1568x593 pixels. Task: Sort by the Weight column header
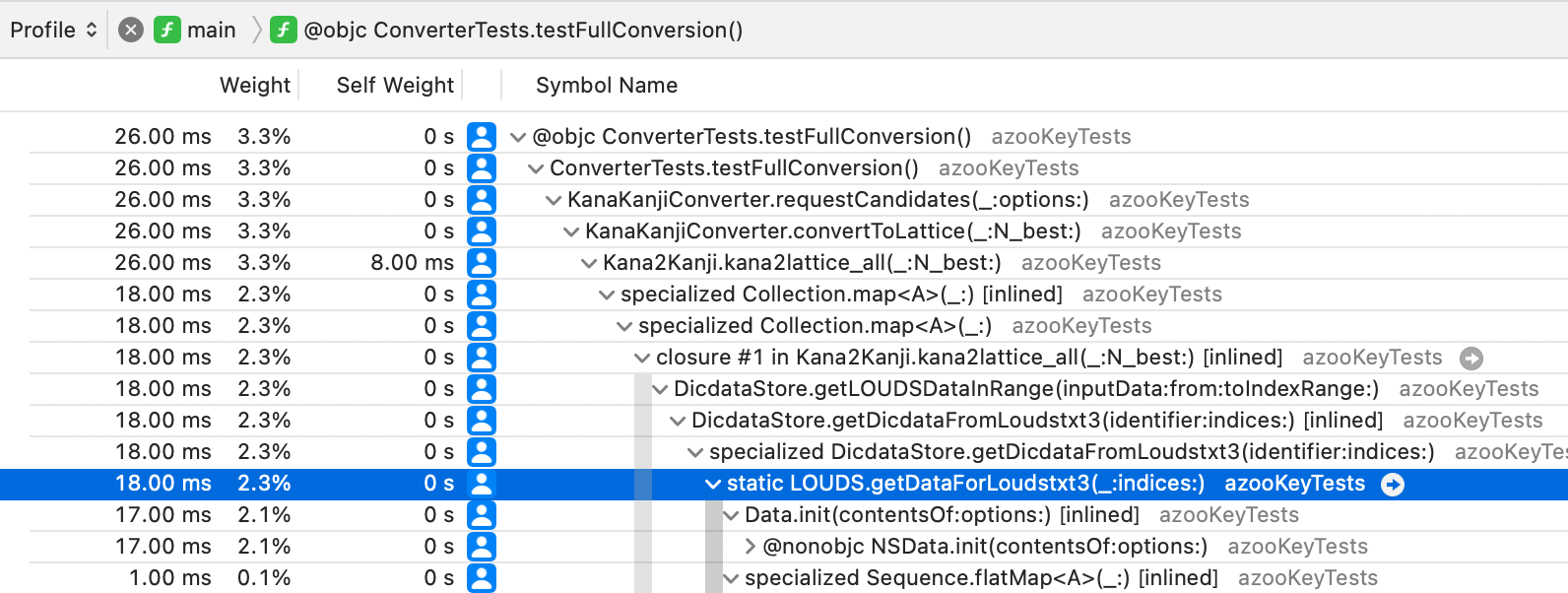pyautogui.click(x=255, y=85)
